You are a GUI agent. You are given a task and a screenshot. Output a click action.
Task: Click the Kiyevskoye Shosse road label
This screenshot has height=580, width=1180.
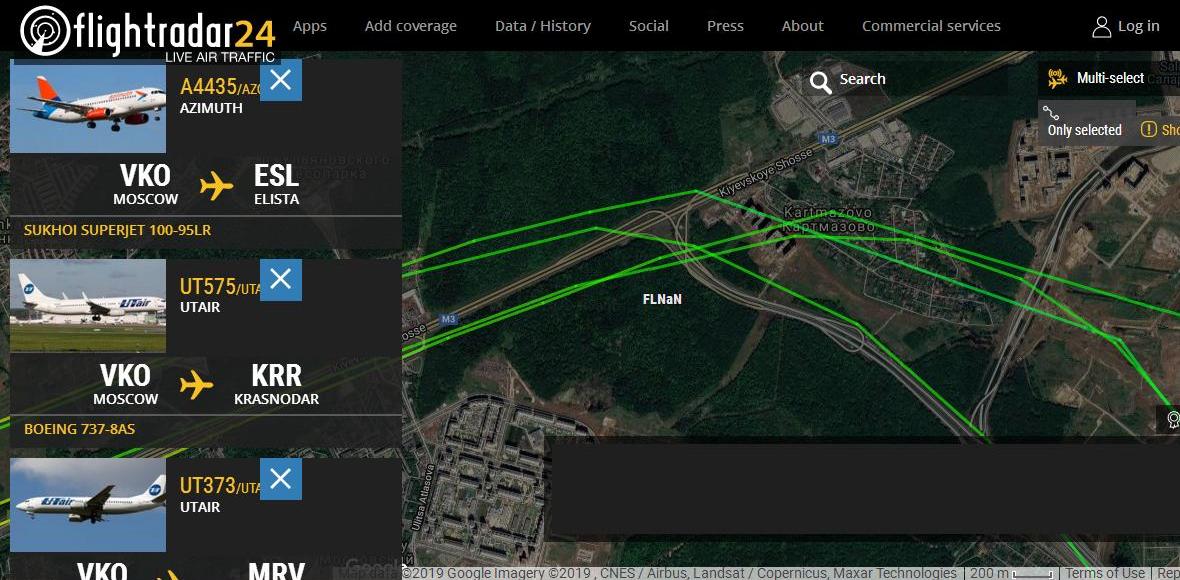coord(766,171)
